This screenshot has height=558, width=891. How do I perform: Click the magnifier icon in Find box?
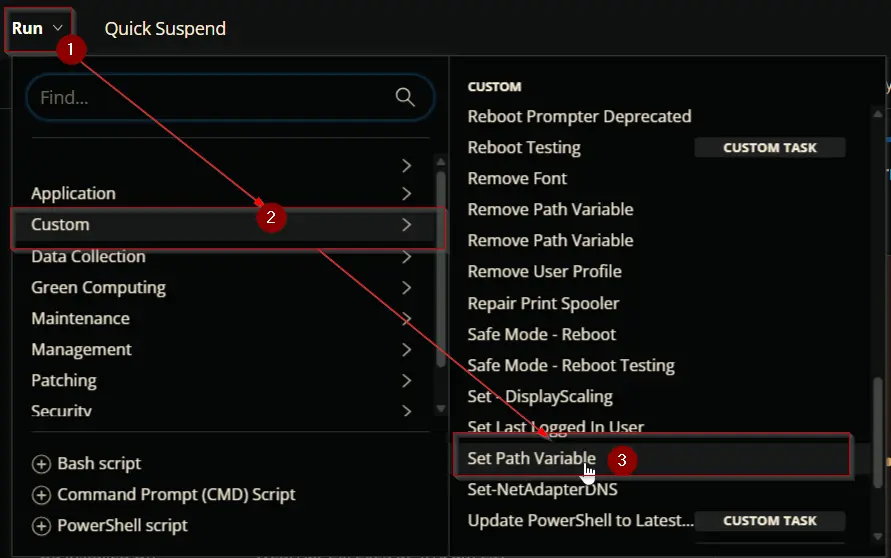click(405, 97)
